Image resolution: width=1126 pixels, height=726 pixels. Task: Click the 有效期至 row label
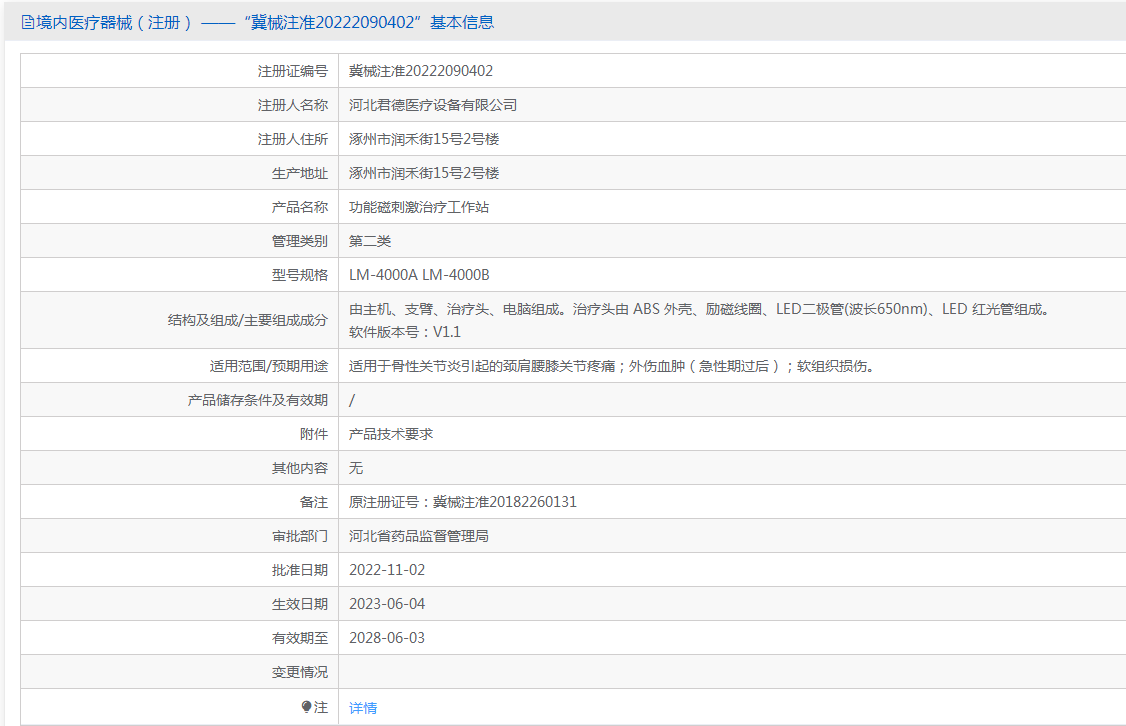click(x=299, y=638)
